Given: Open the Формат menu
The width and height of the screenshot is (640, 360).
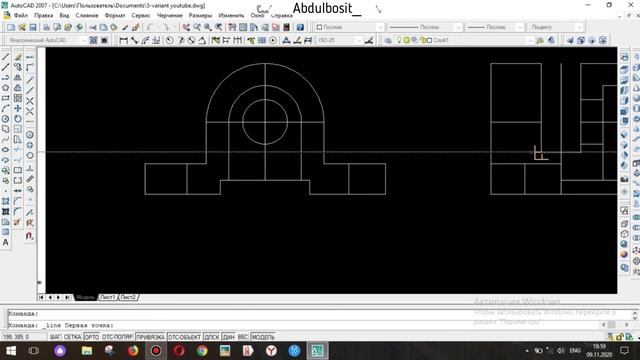Looking at the screenshot, I should point(115,16).
